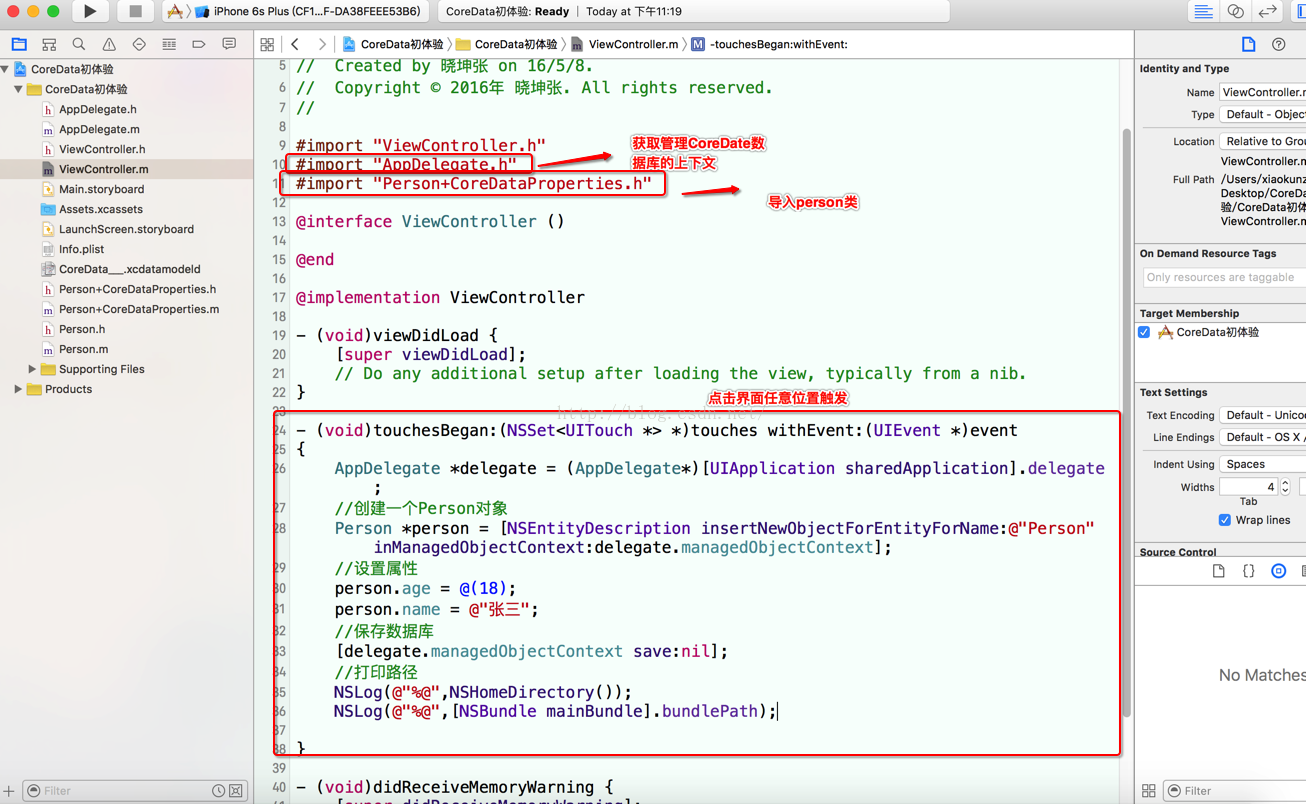The height and width of the screenshot is (804, 1306).
Task: Switch to the Standard editor view
Action: tap(1203, 12)
